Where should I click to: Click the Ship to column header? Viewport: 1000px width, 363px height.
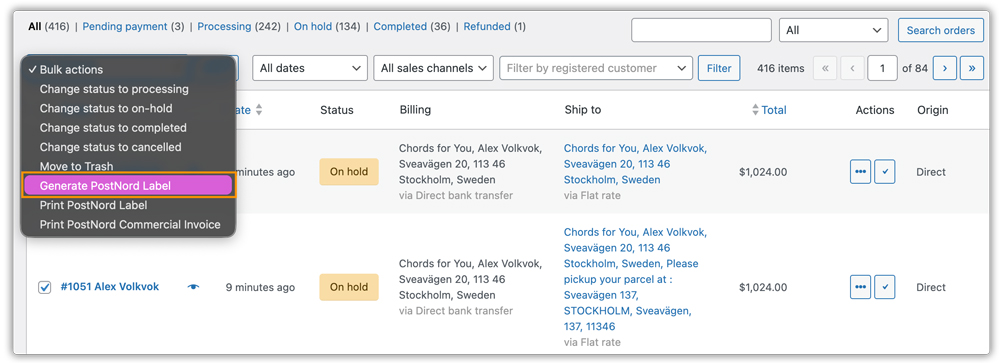583,110
